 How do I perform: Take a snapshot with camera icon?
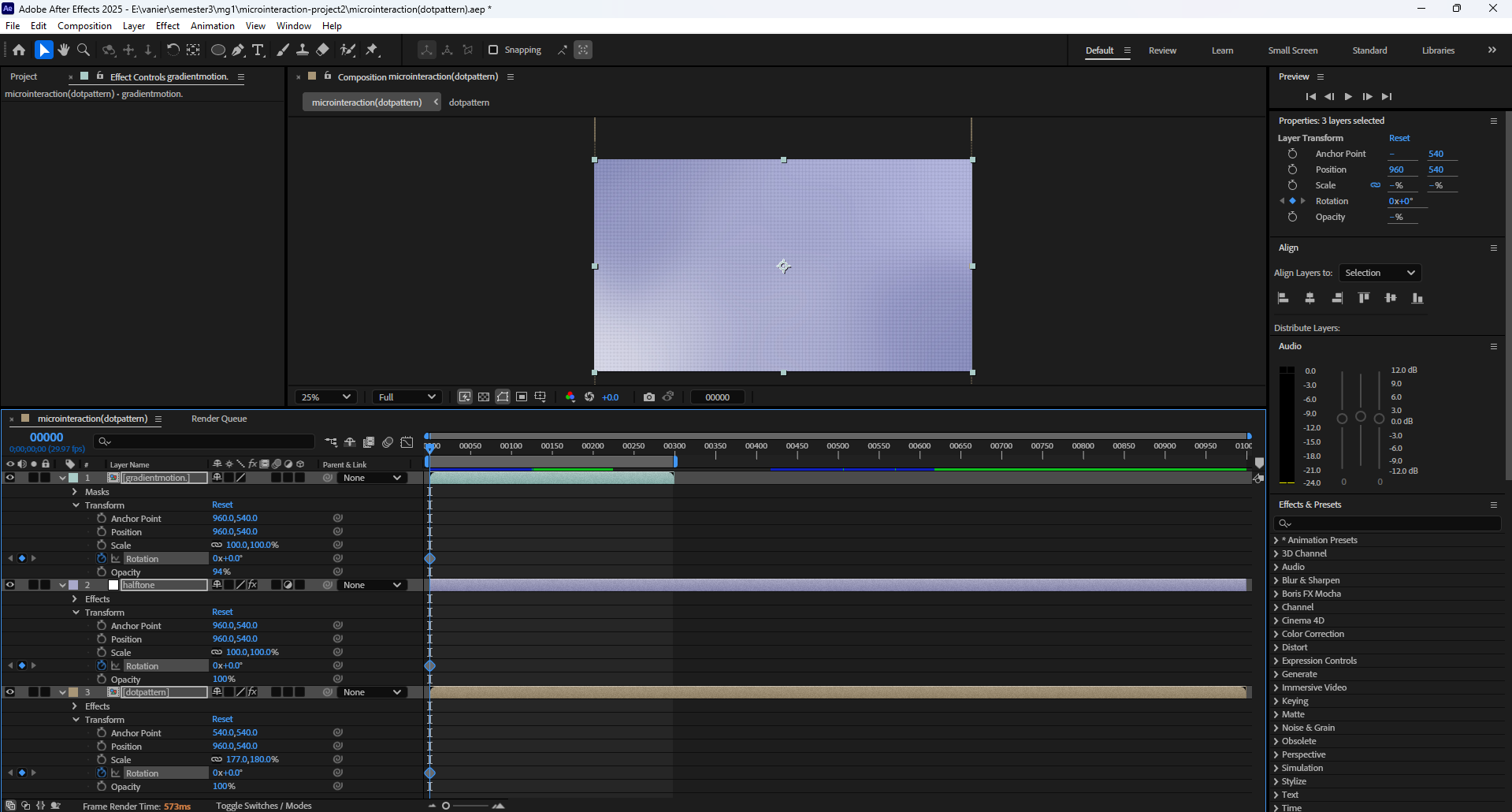click(648, 397)
